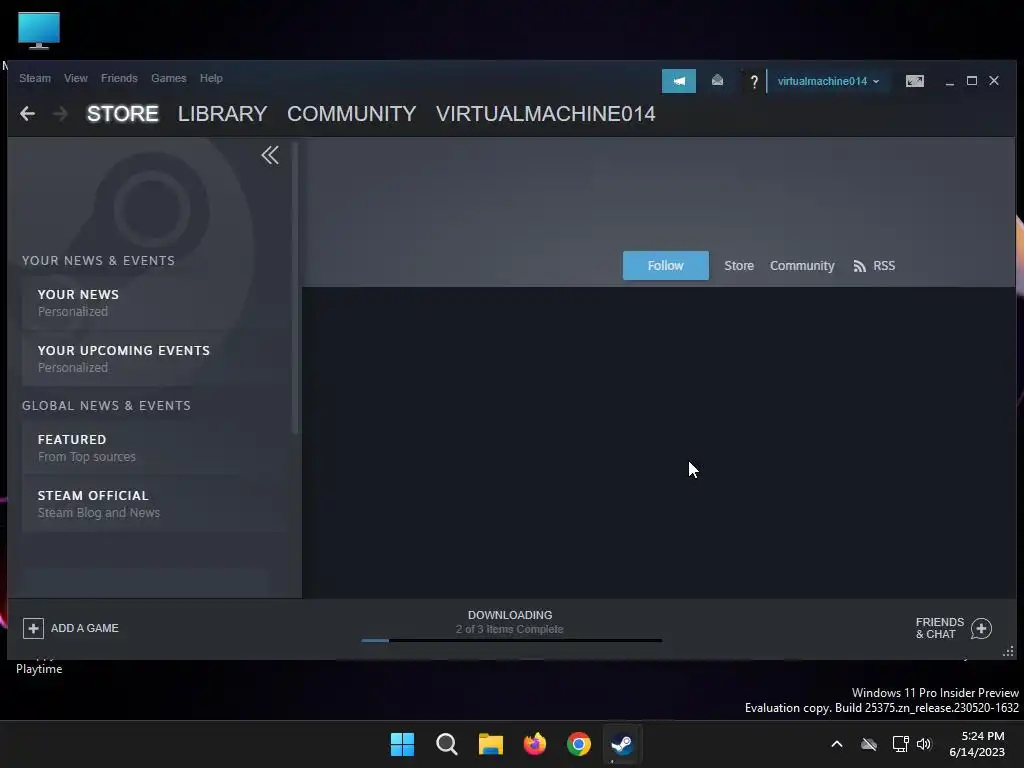Launch Firefox from the taskbar
Screen dimensions: 1024x768
click(535, 744)
